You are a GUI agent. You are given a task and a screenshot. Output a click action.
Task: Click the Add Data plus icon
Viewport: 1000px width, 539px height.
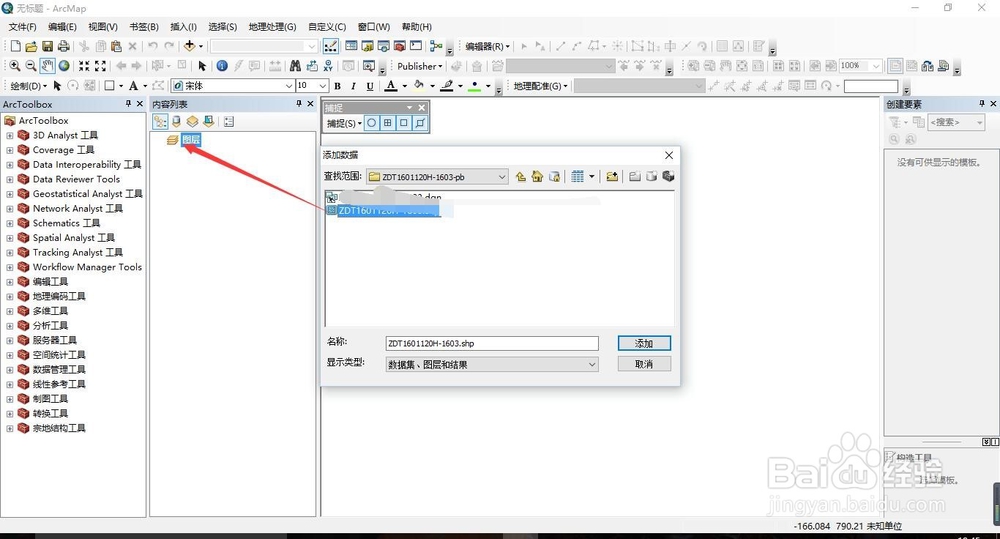point(189,46)
